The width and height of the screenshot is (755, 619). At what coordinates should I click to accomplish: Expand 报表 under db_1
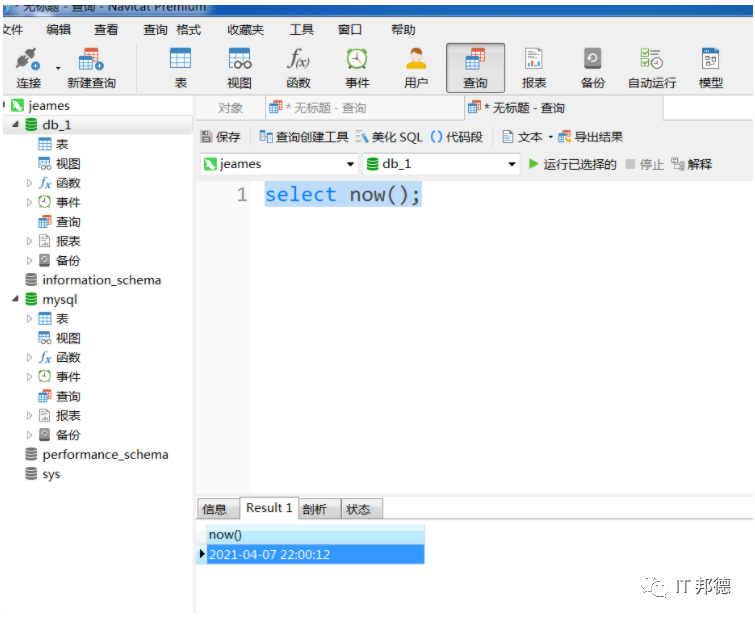click(29, 241)
